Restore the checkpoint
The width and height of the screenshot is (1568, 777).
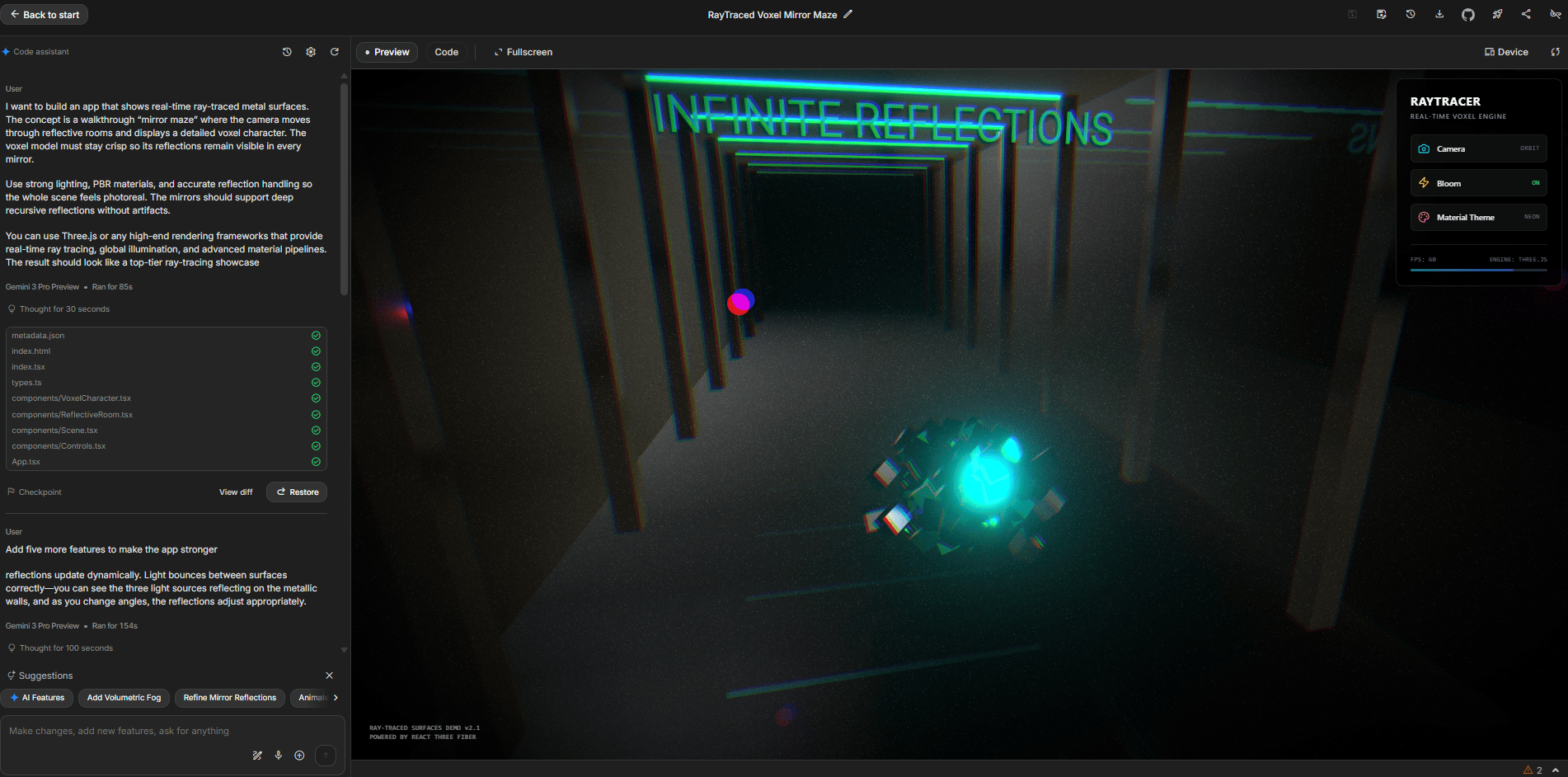[297, 492]
